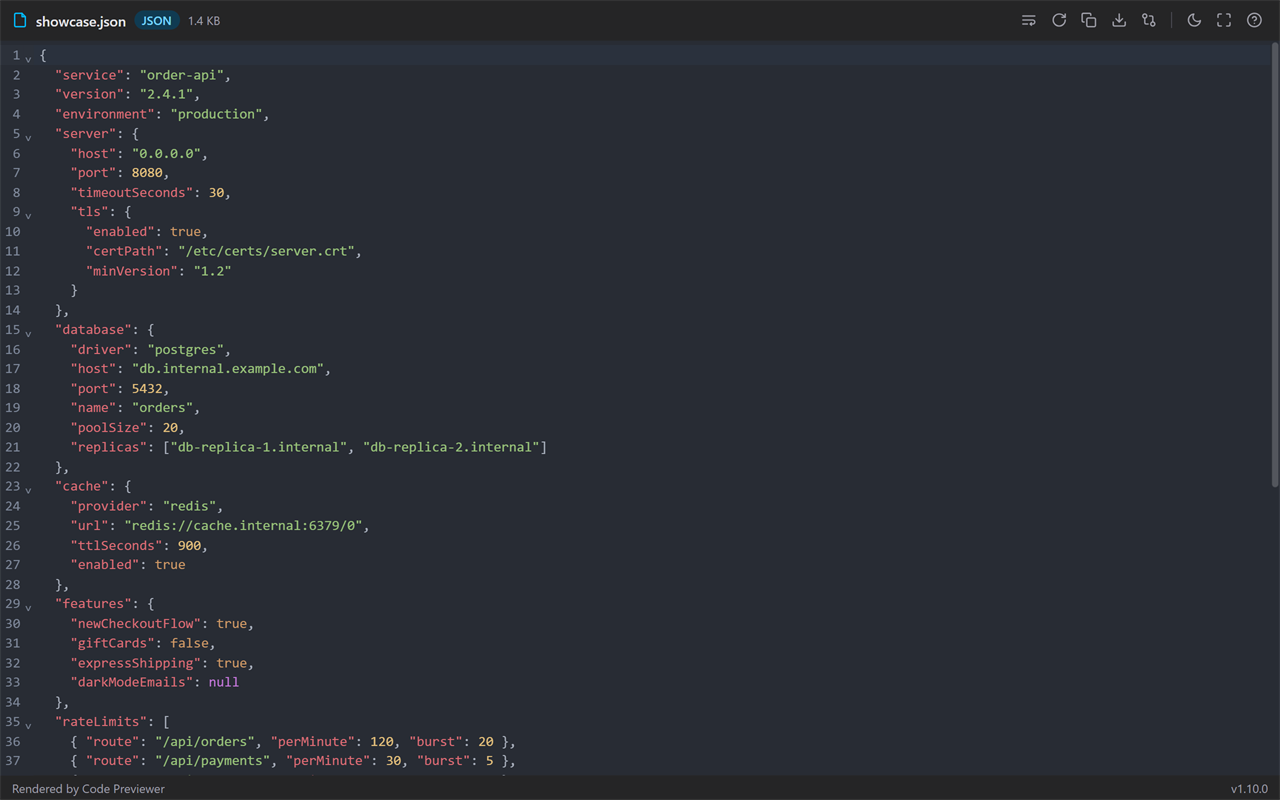1280x800 pixels.
Task: Click the showcase.json file name
Action: pyautogui.click(x=81, y=21)
